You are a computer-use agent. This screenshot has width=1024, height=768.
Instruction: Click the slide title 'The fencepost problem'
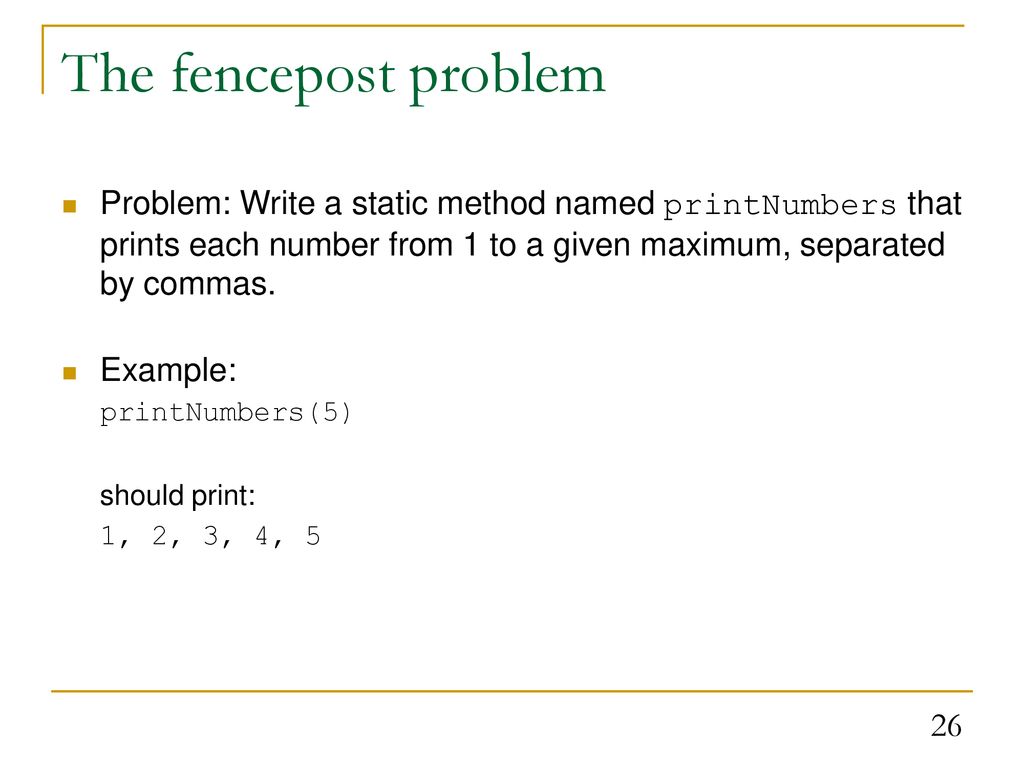click(x=333, y=76)
